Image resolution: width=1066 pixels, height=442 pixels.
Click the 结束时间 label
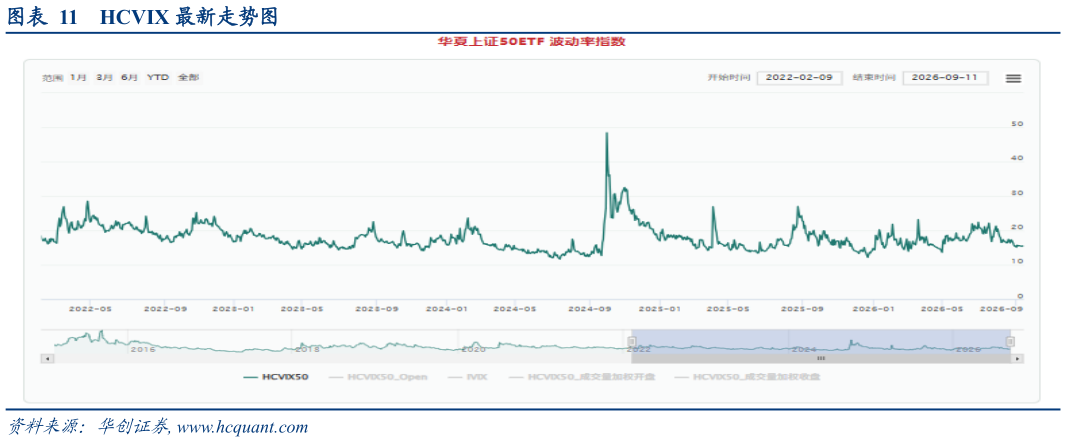875,78
